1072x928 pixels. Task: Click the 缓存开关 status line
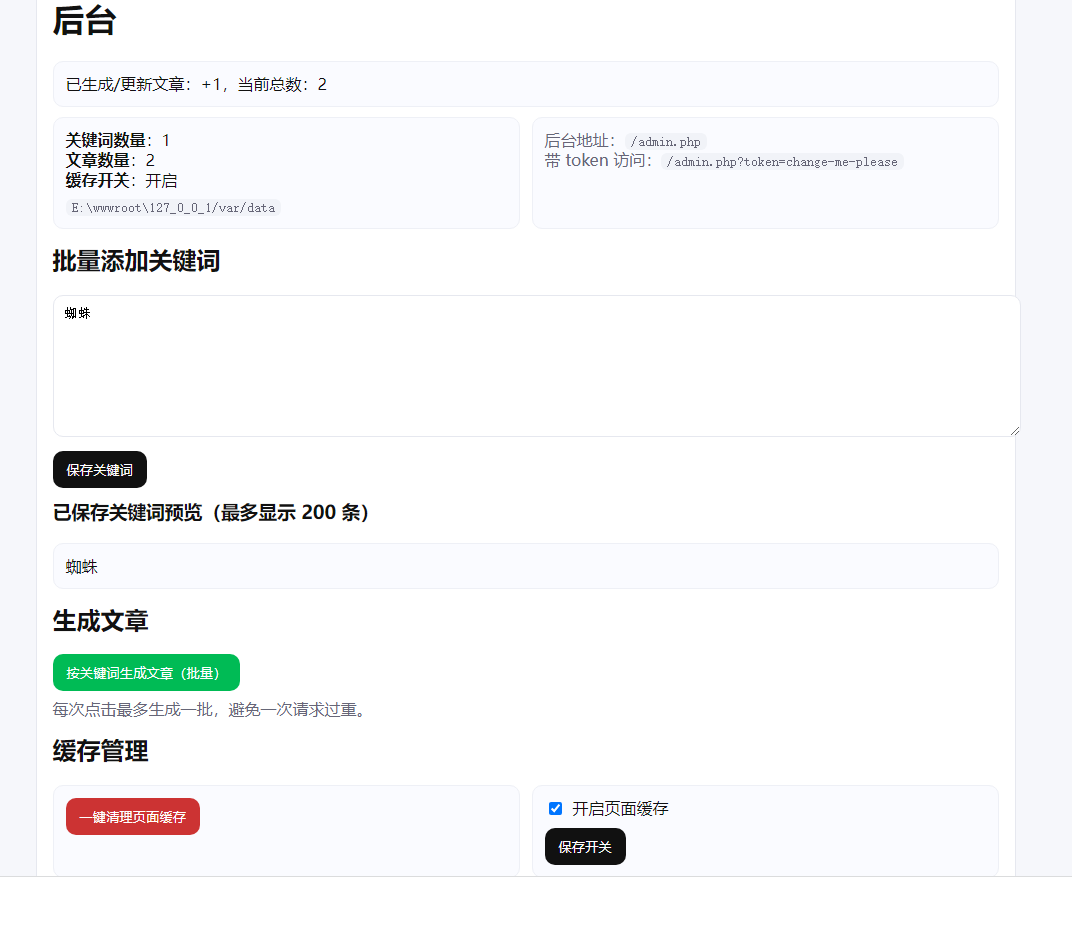click(121, 181)
